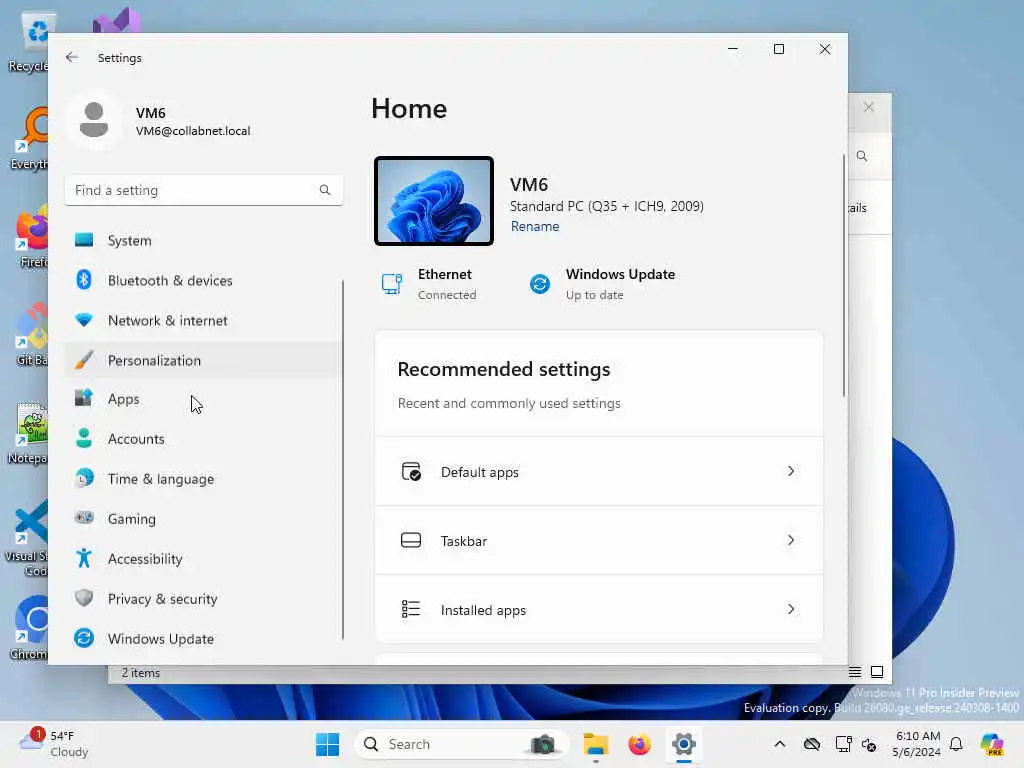Go to Network & internet settings
This screenshot has width=1024, height=768.
(x=203, y=320)
